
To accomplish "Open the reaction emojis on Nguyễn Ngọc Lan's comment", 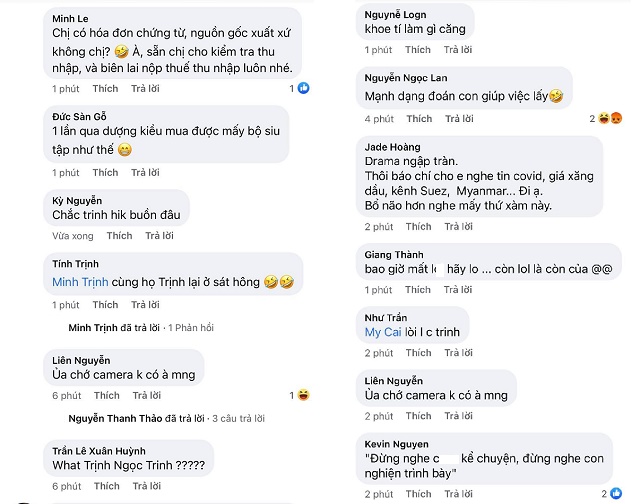I will pyautogui.click(x=605, y=119).
